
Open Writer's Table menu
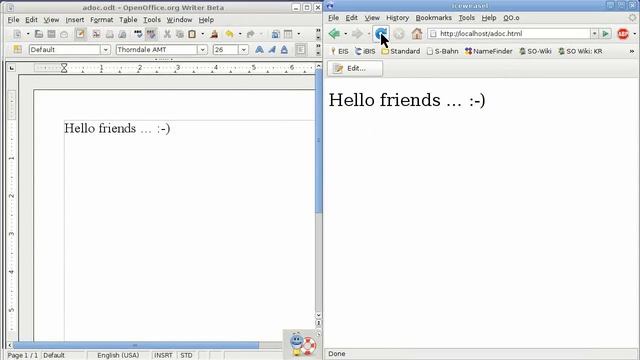click(128, 20)
